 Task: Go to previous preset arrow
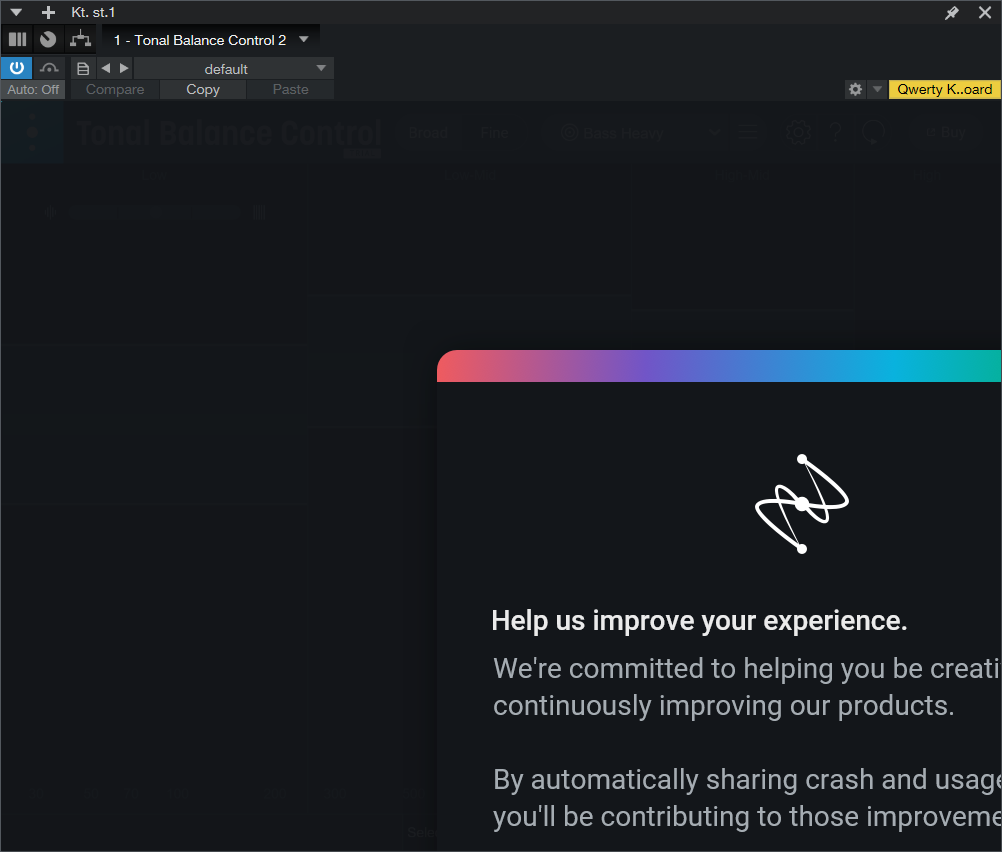point(106,68)
